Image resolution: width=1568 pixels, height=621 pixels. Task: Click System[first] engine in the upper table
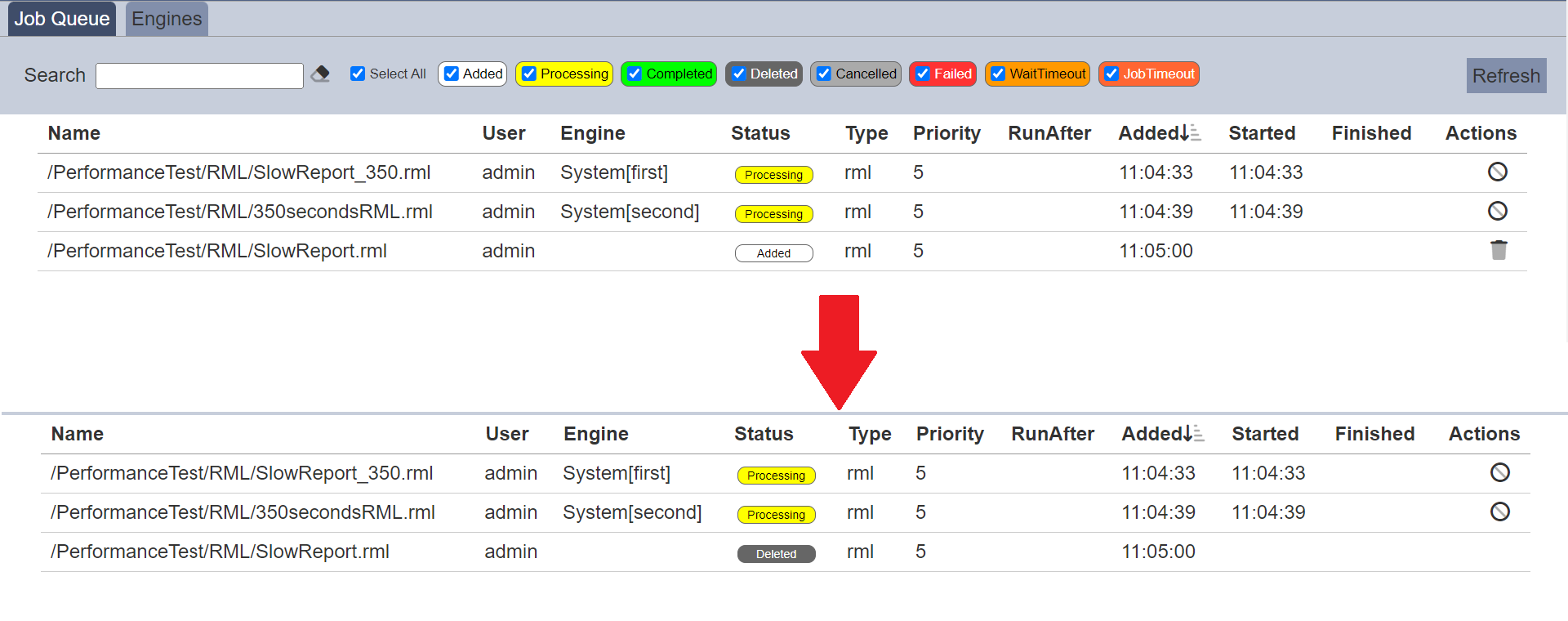pos(614,172)
